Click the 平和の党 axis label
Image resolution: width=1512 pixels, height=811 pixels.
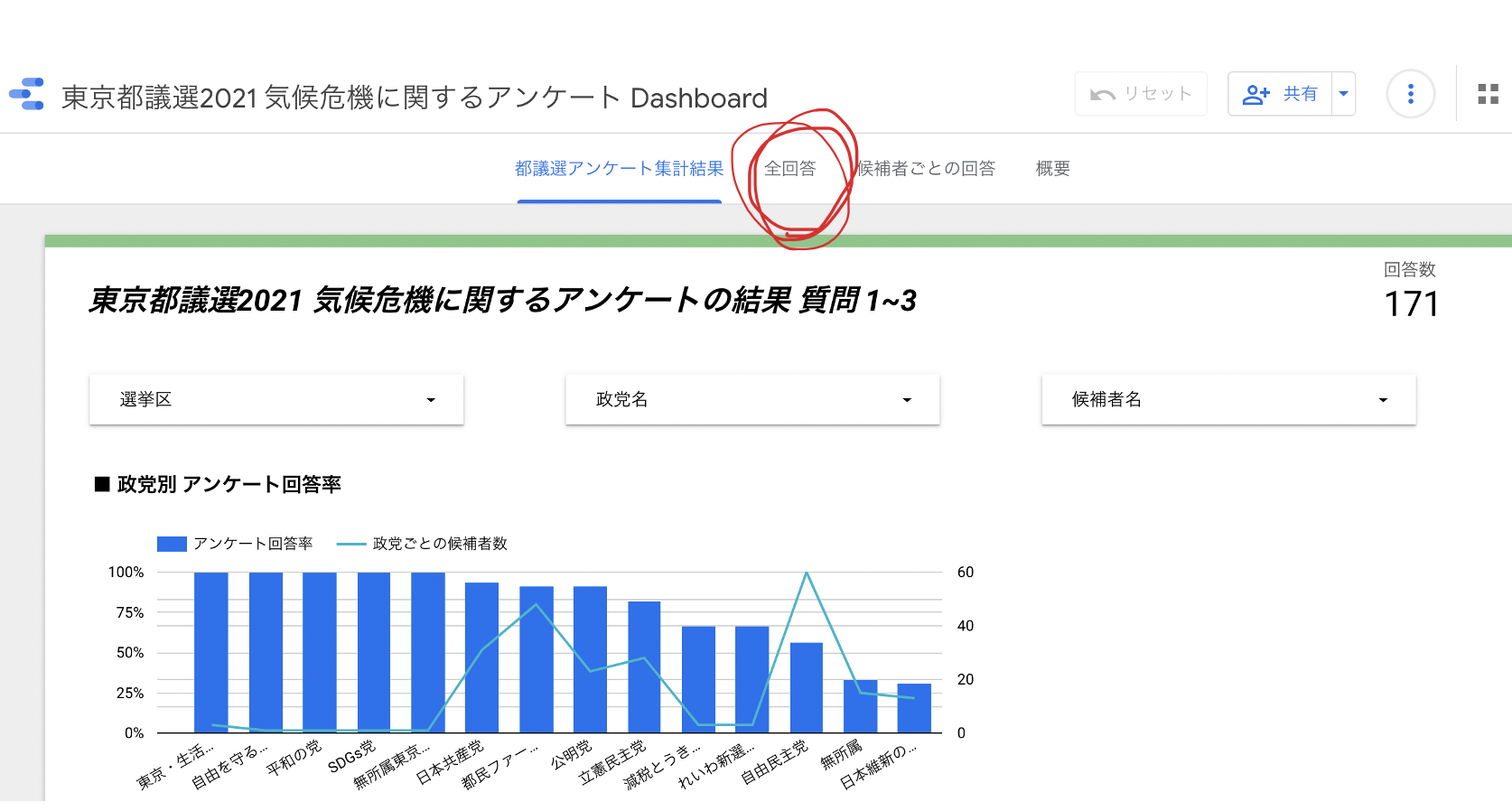pos(294,758)
